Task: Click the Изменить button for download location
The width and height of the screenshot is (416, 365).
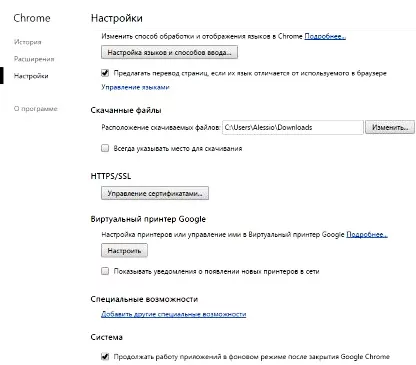Action: [x=390, y=127]
